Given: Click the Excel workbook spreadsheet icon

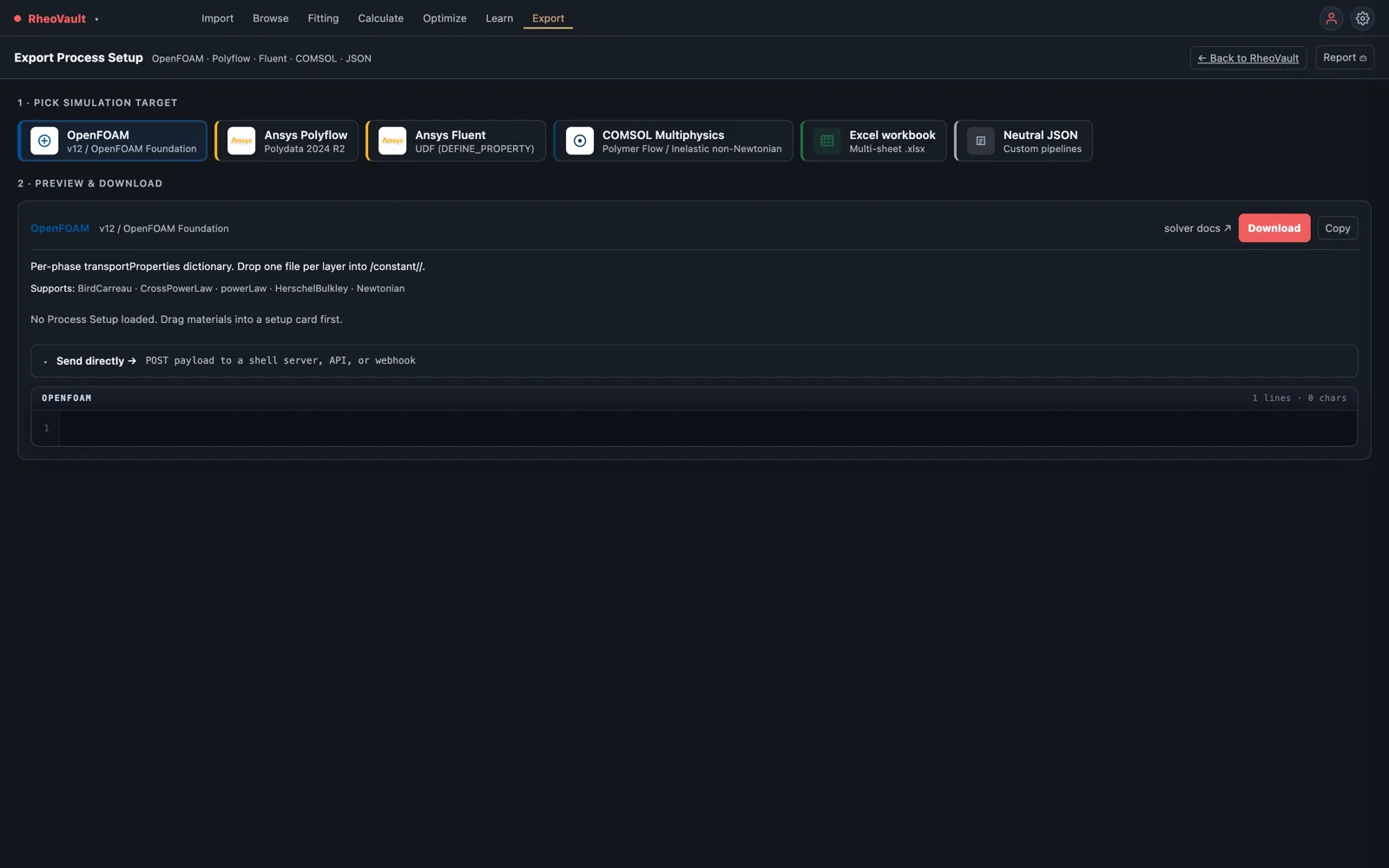Looking at the screenshot, I should pyautogui.click(x=827, y=141).
